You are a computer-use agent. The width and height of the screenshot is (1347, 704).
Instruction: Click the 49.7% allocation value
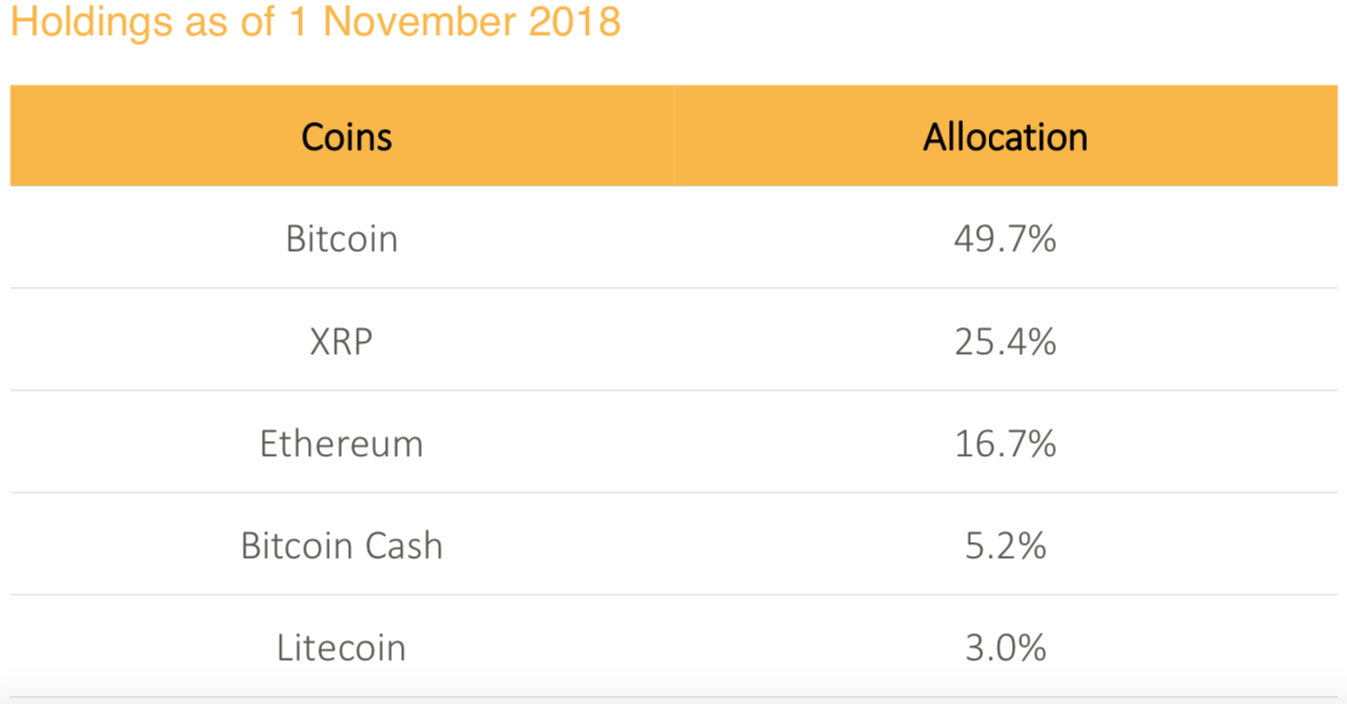tap(1005, 239)
